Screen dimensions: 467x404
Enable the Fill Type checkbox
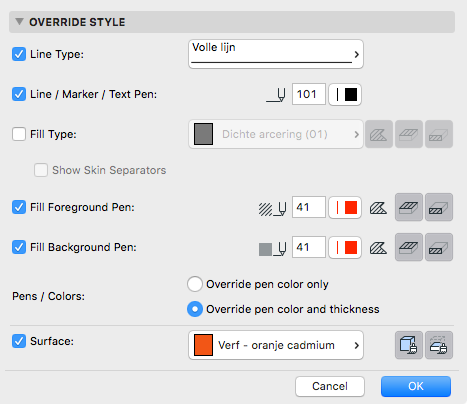(19, 134)
